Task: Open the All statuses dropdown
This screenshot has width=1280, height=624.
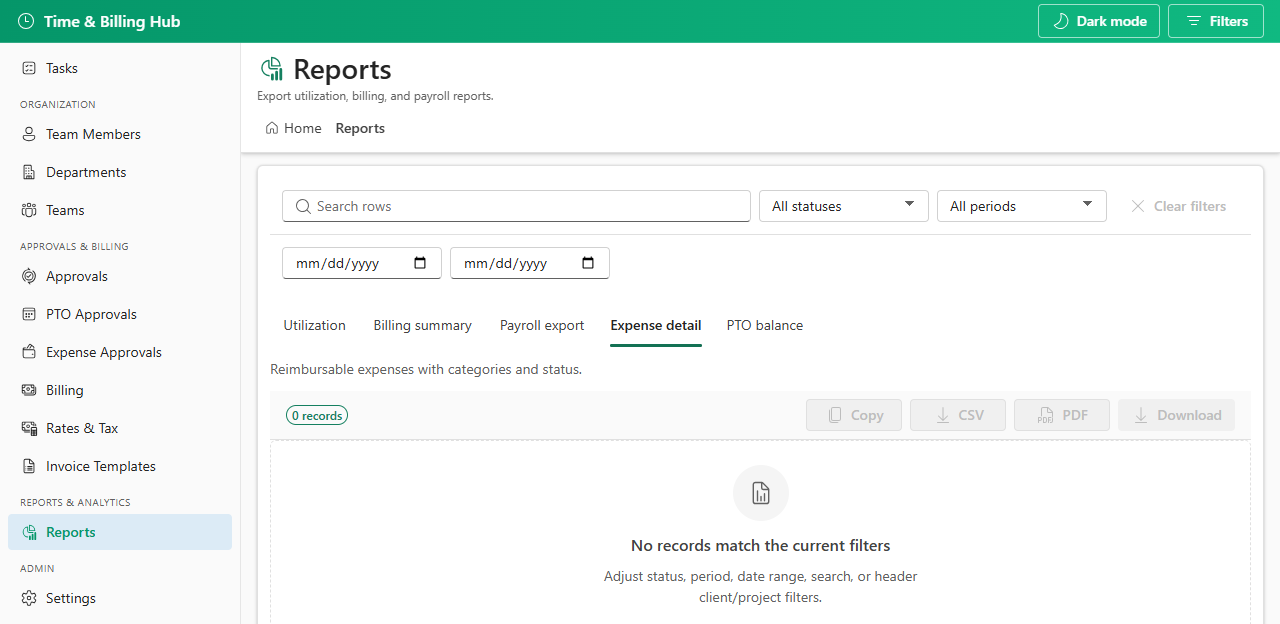Action: tap(844, 206)
